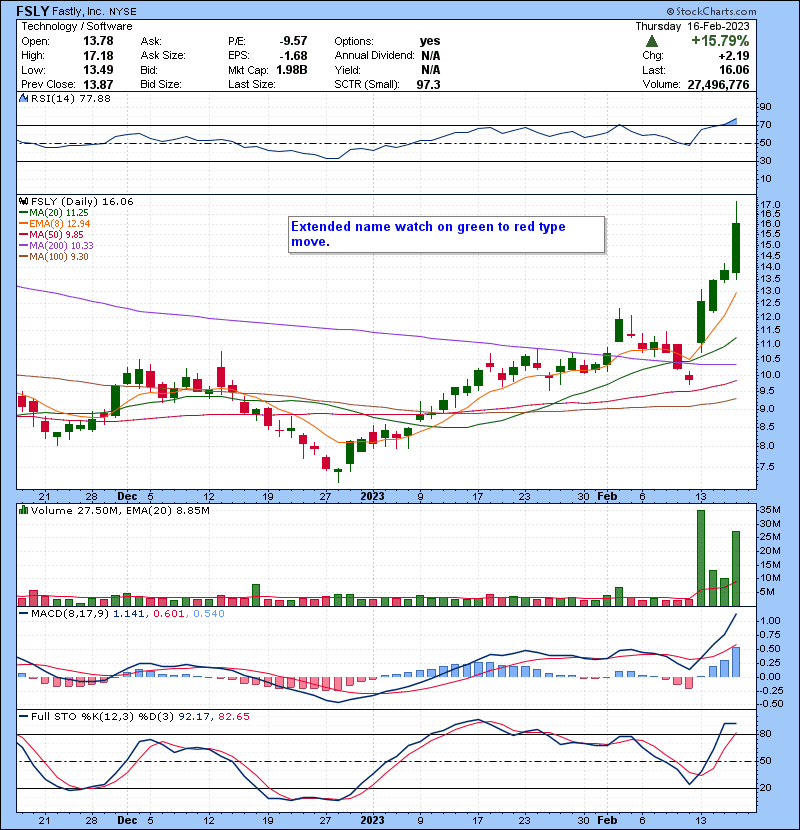Click the Prev Close value 13.87

point(98,85)
